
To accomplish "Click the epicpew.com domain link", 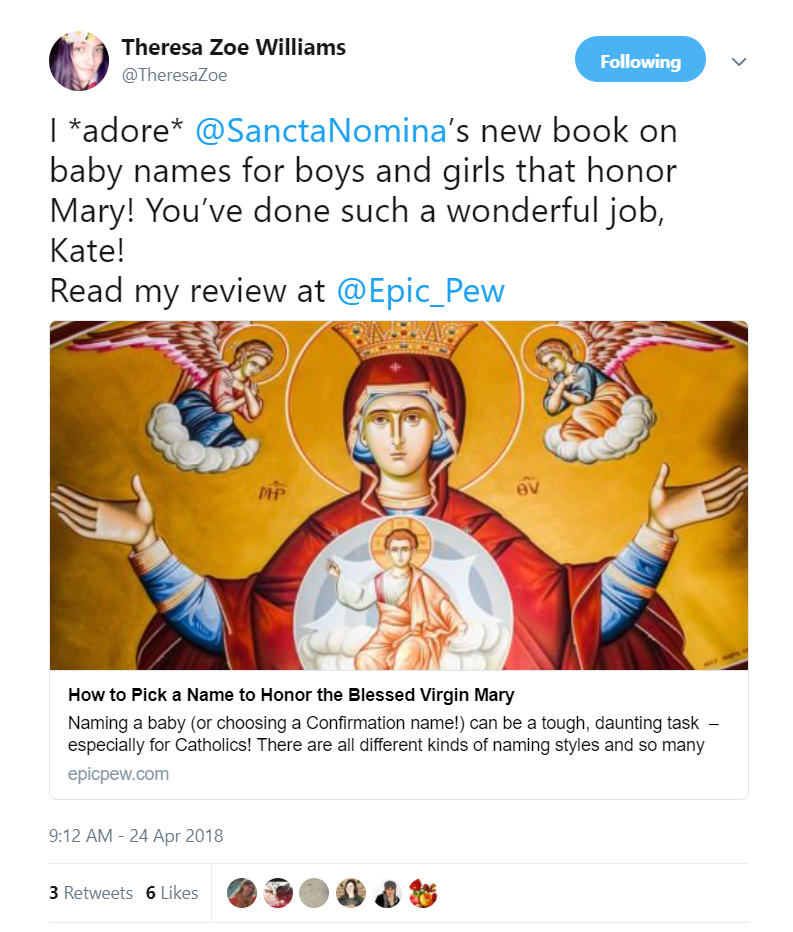I will (x=118, y=773).
